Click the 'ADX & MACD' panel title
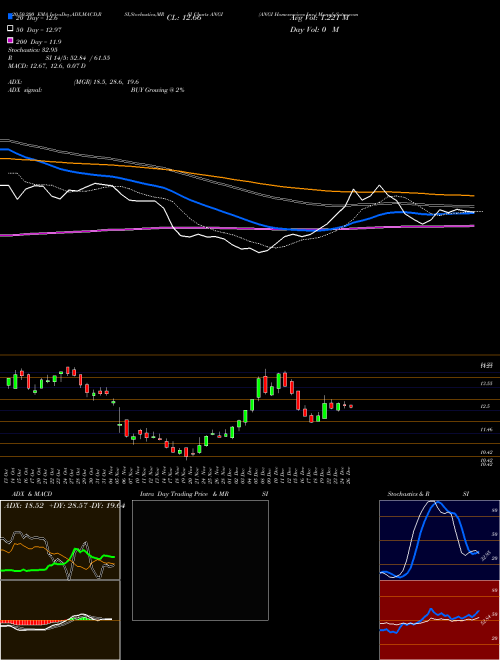500x660 pixels. [x=32, y=494]
